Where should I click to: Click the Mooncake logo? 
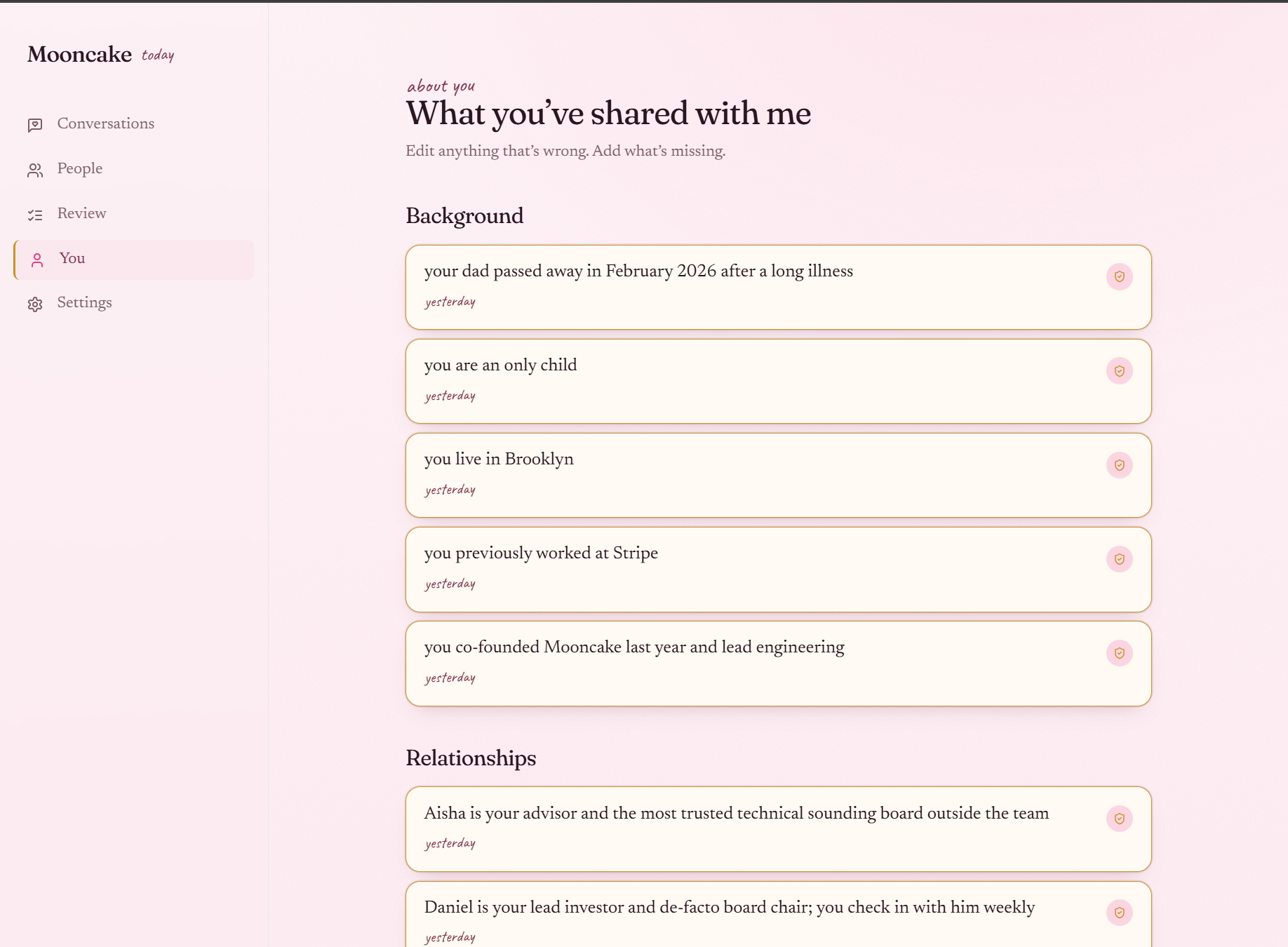[x=79, y=54]
